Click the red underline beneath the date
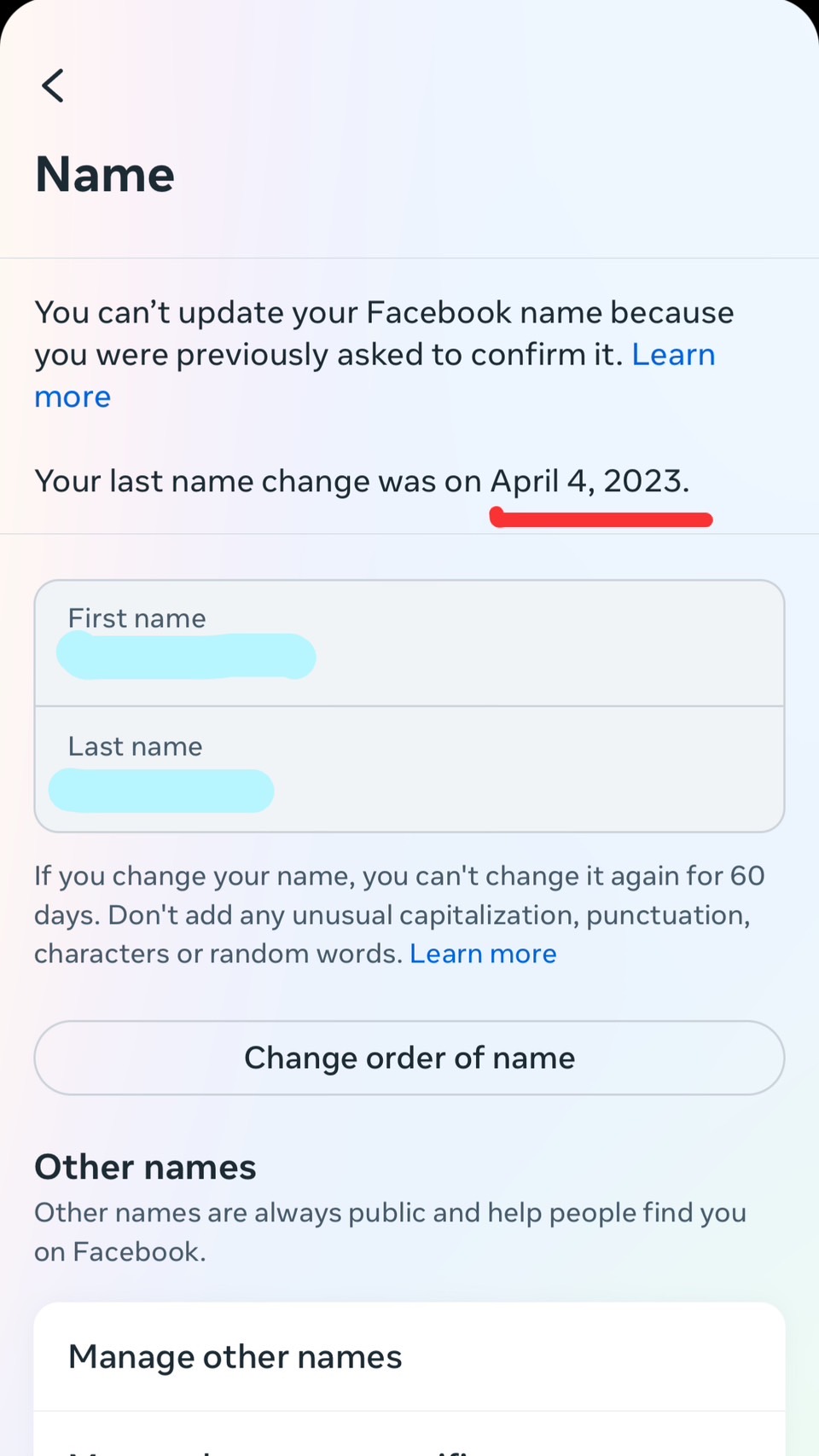 tap(601, 518)
